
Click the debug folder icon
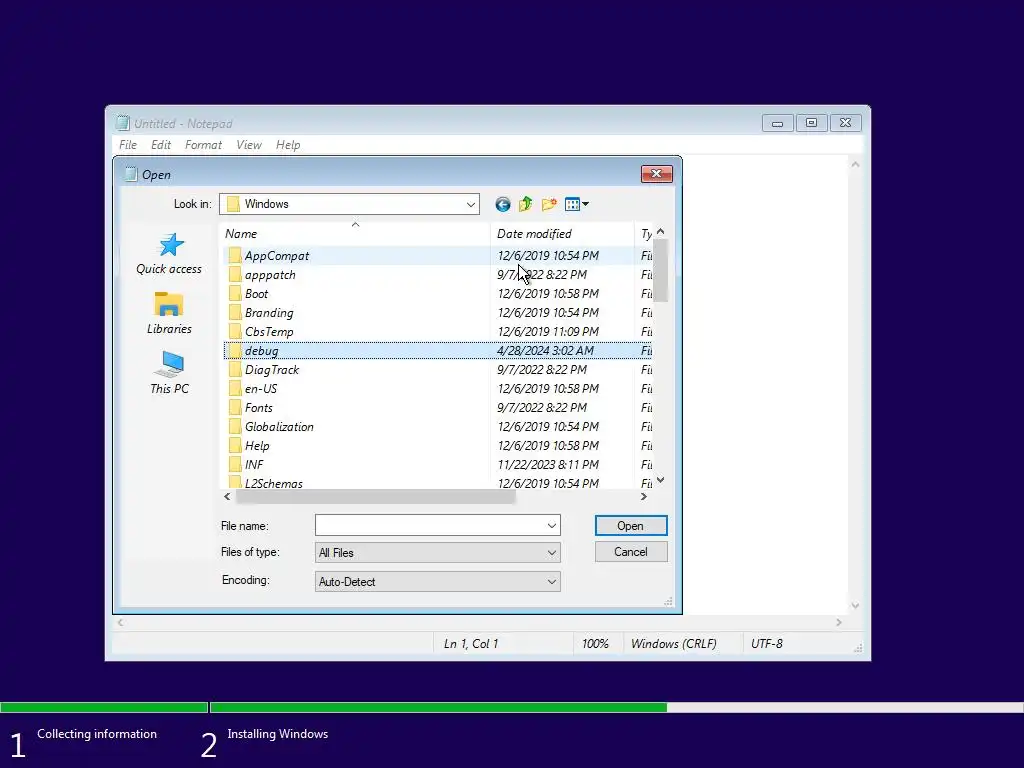[x=234, y=351]
